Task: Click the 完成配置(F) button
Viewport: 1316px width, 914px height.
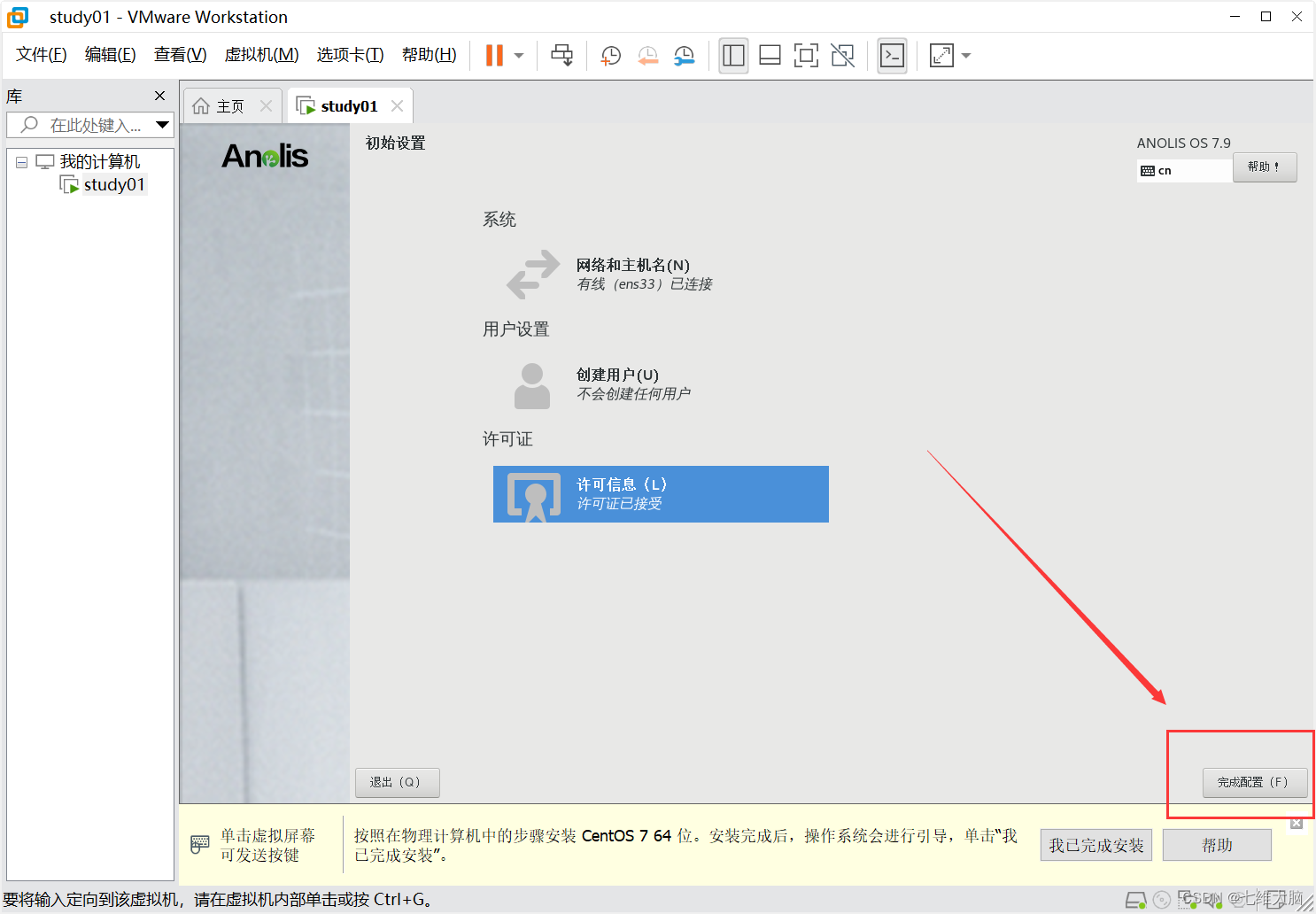Action: tap(1255, 782)
